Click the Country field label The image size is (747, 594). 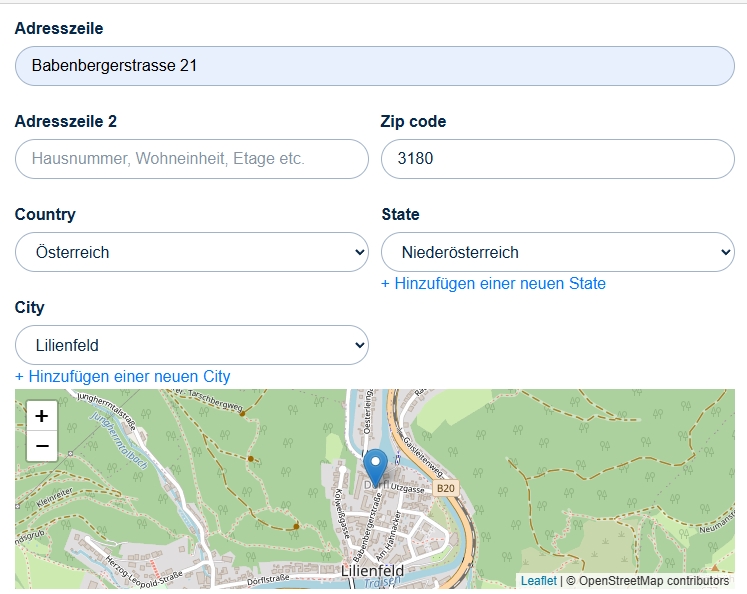(x=45, y=214)
